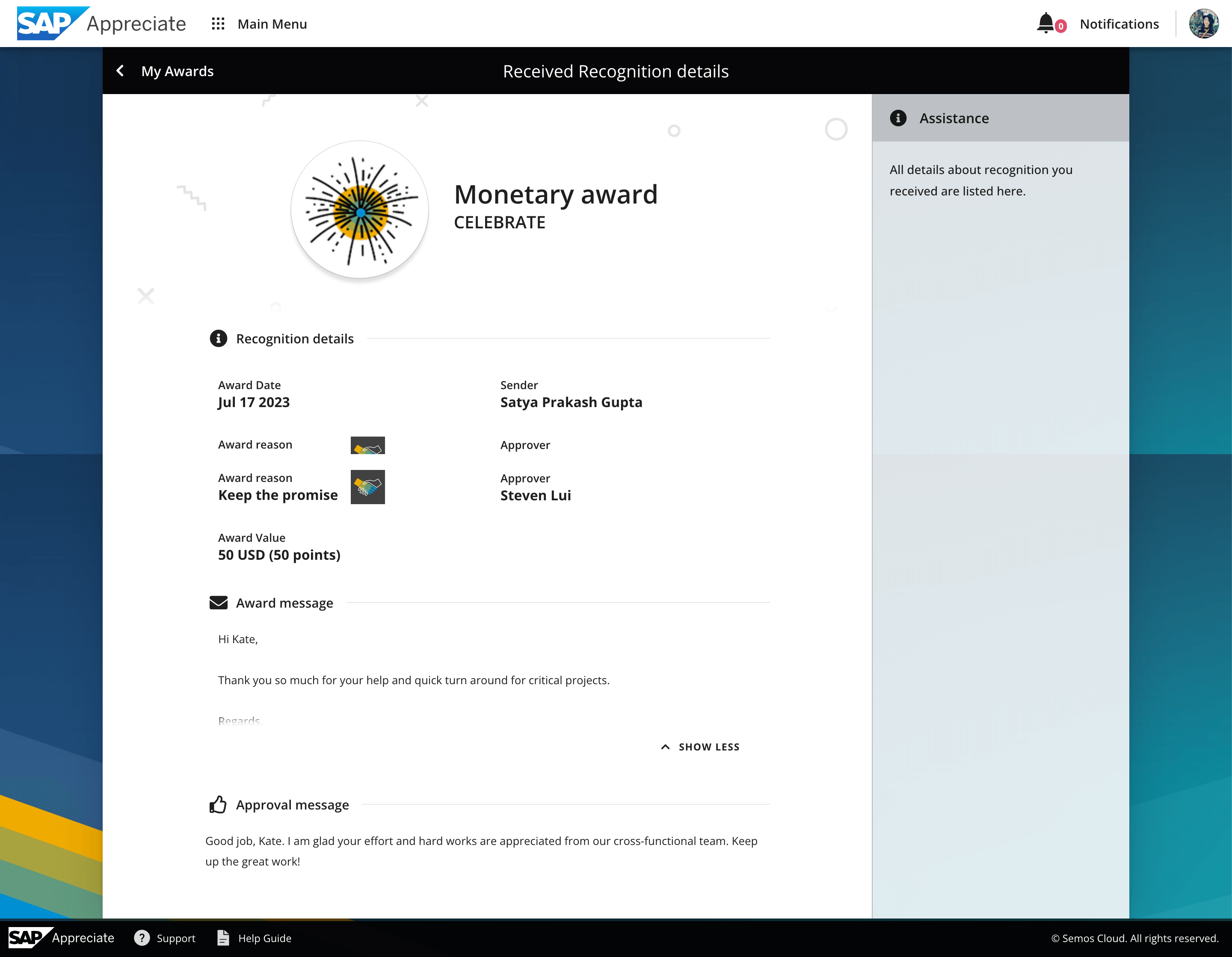Click the Recognition details info icon

(x=218, y=339)
